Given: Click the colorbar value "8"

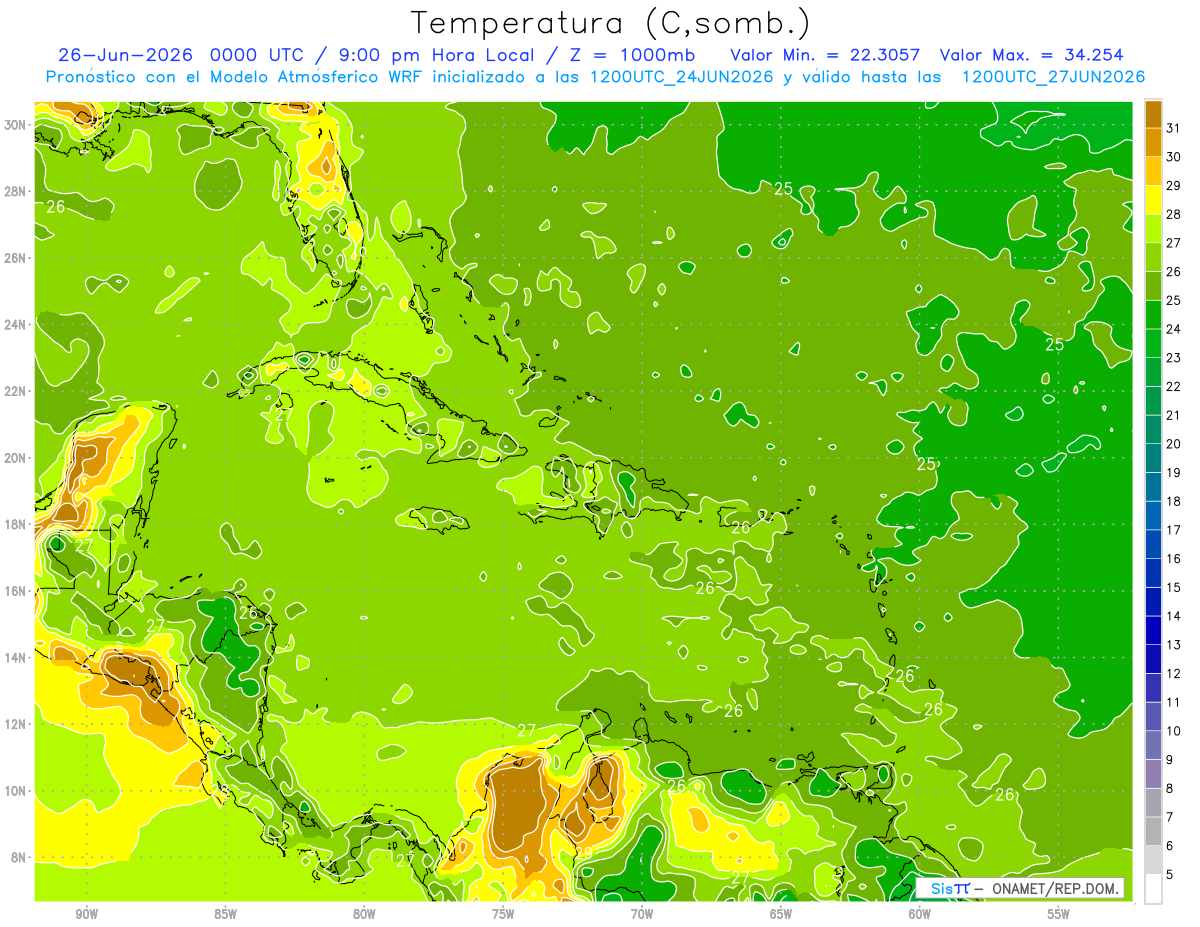Looking at the screenshot, I should coord(1170,788).
